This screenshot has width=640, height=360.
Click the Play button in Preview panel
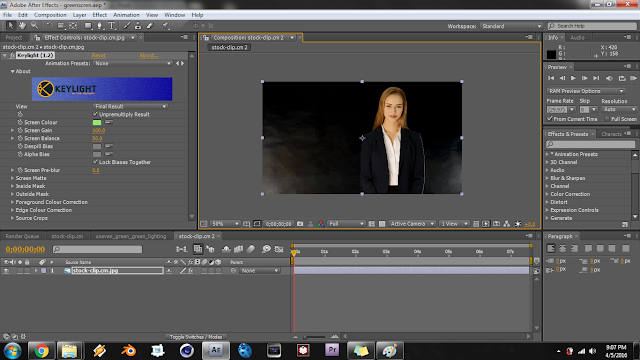573,78
